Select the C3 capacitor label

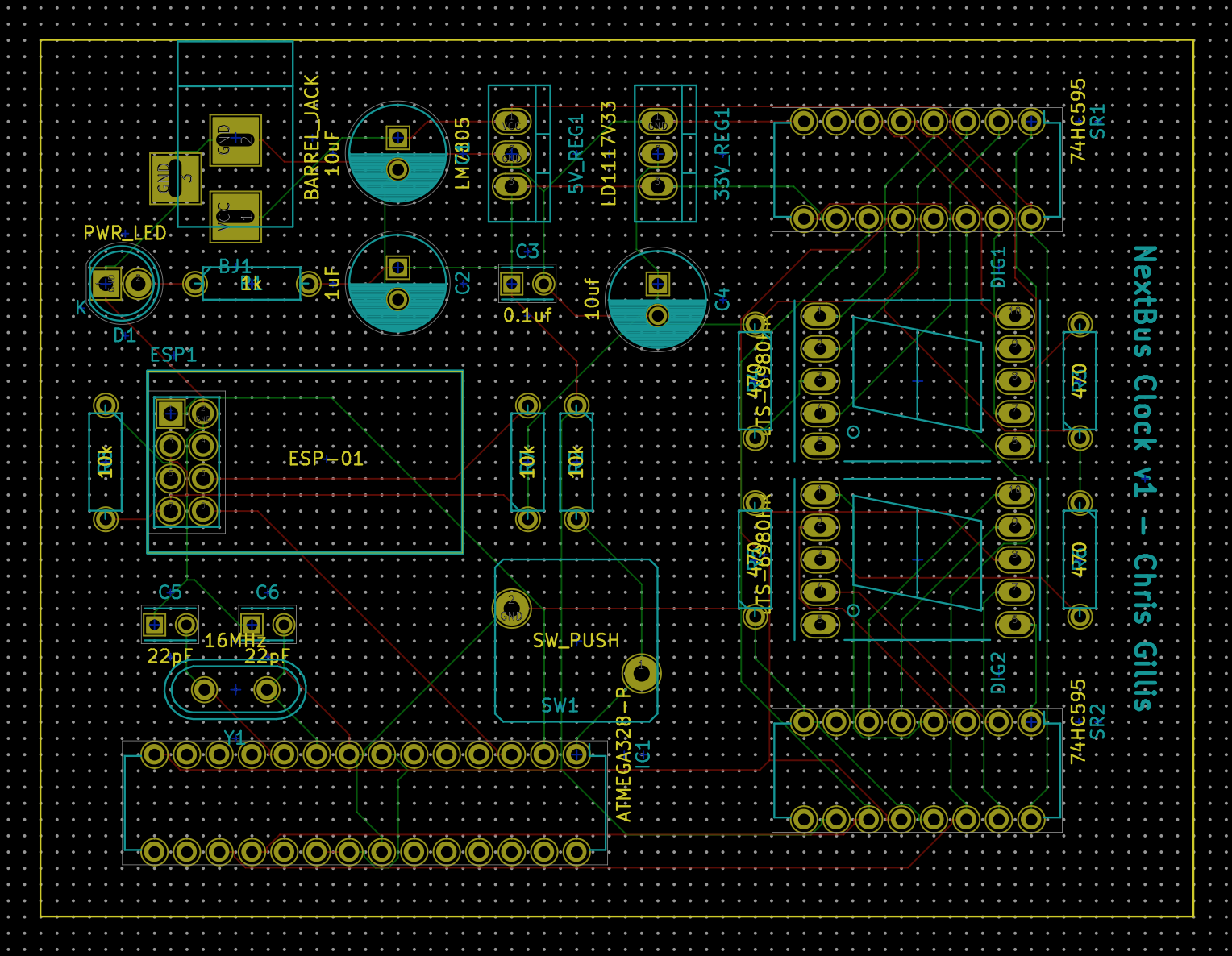coord(527,251)
